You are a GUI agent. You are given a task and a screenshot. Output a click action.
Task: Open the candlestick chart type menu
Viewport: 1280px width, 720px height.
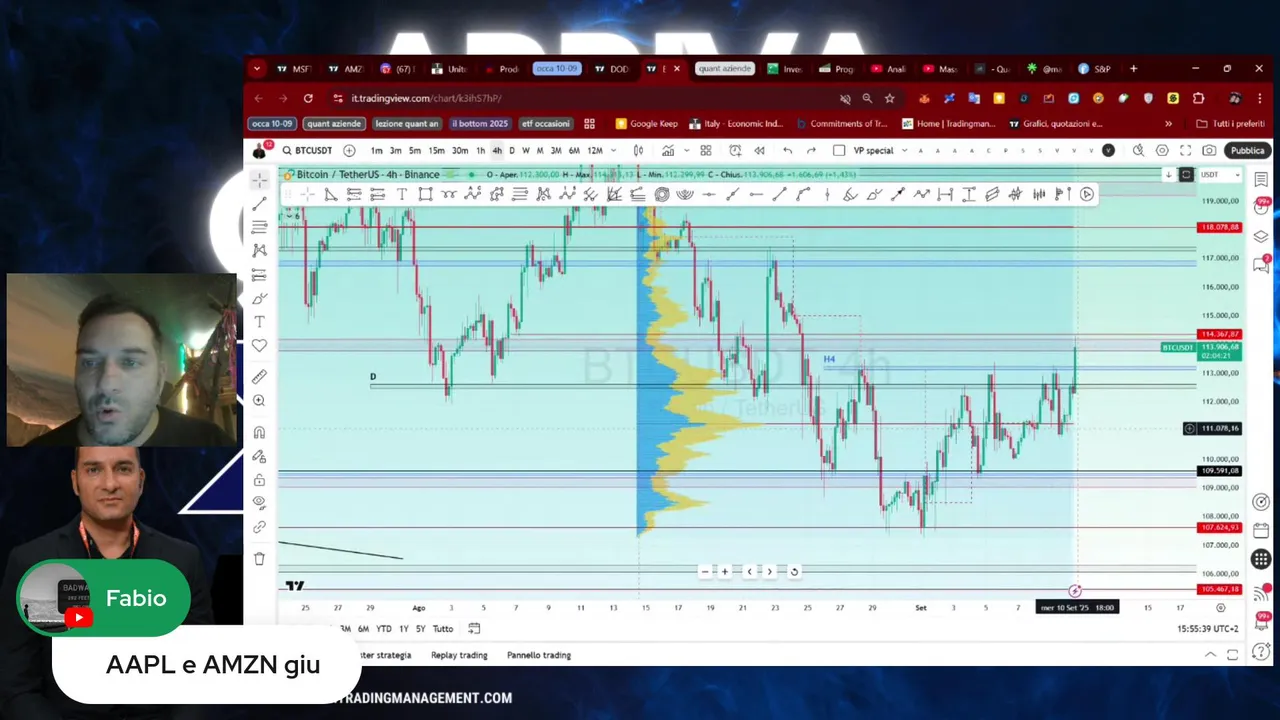(x=638, y=150)
